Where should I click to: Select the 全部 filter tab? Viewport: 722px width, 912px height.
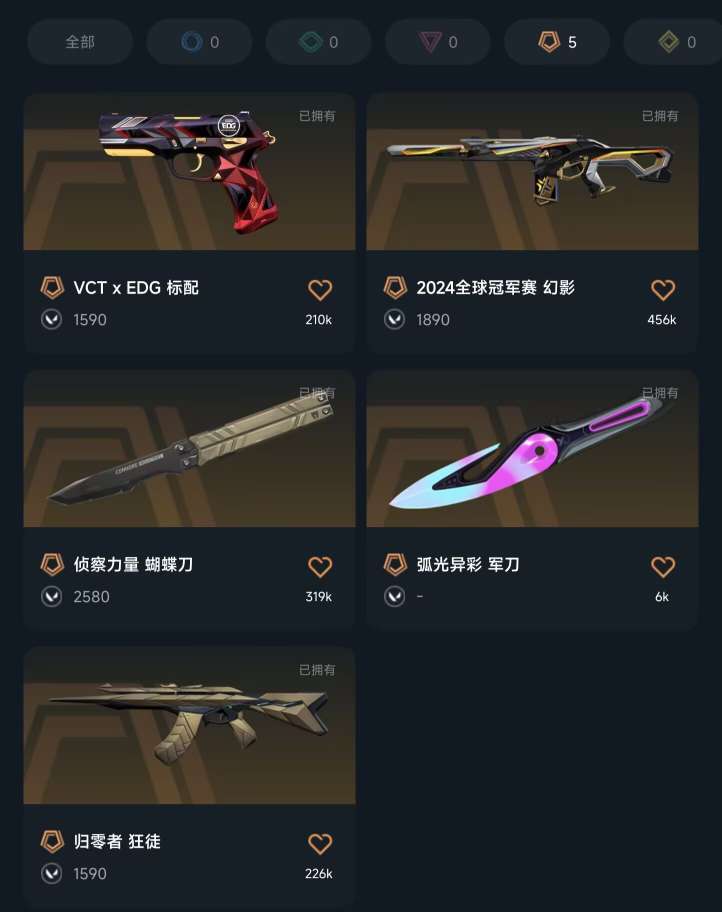pos(80,42)
